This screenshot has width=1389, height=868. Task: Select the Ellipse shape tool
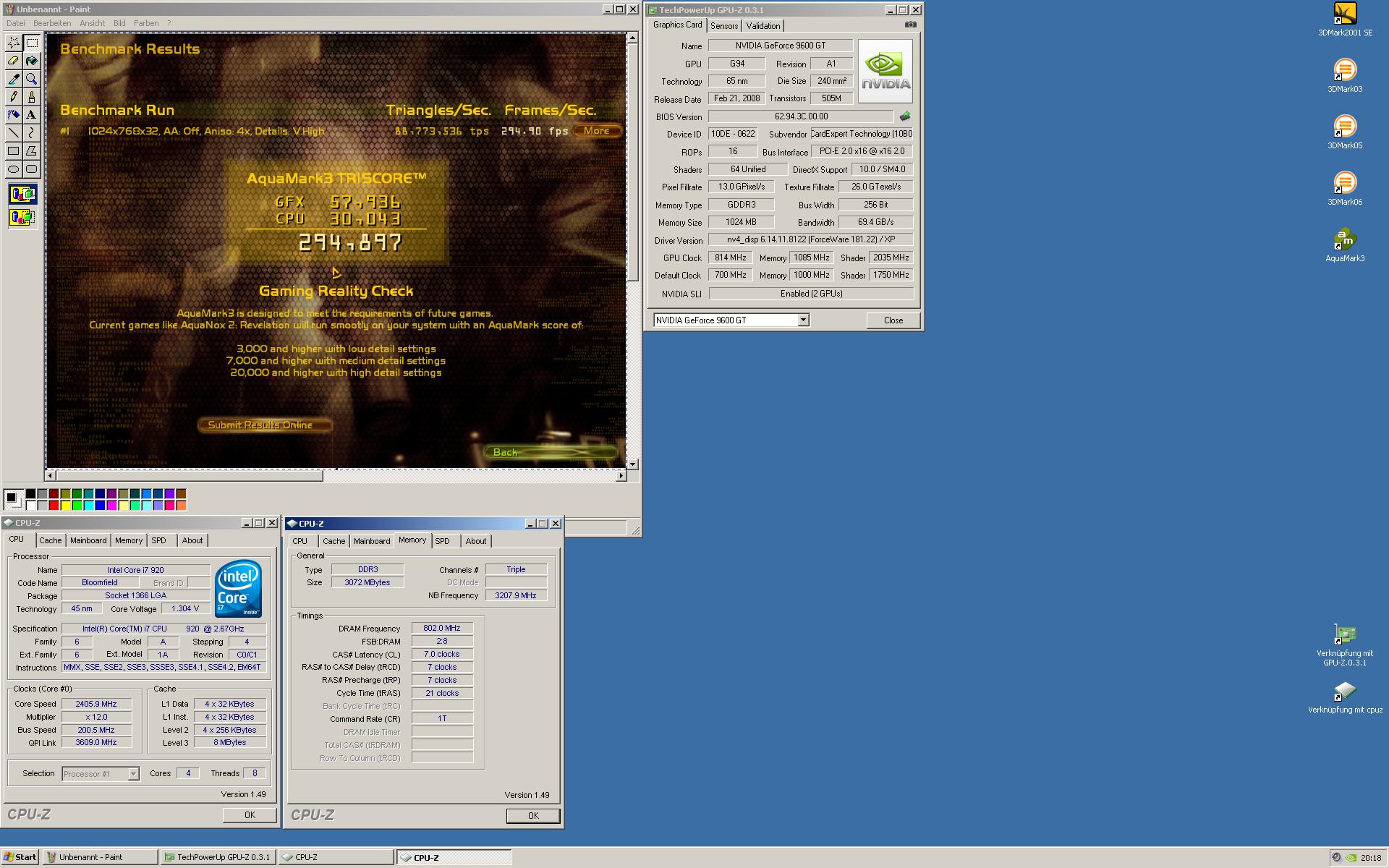pos(14,169)
